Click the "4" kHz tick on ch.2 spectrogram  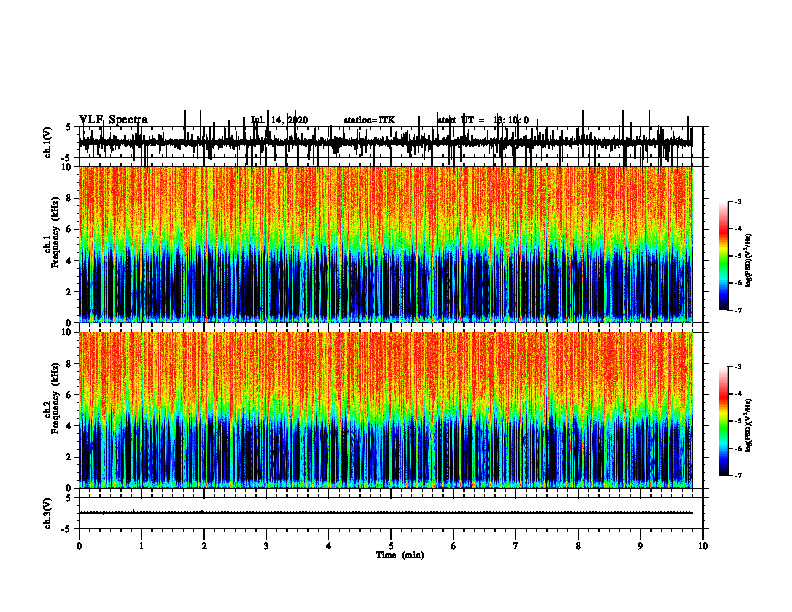(70, 426)
